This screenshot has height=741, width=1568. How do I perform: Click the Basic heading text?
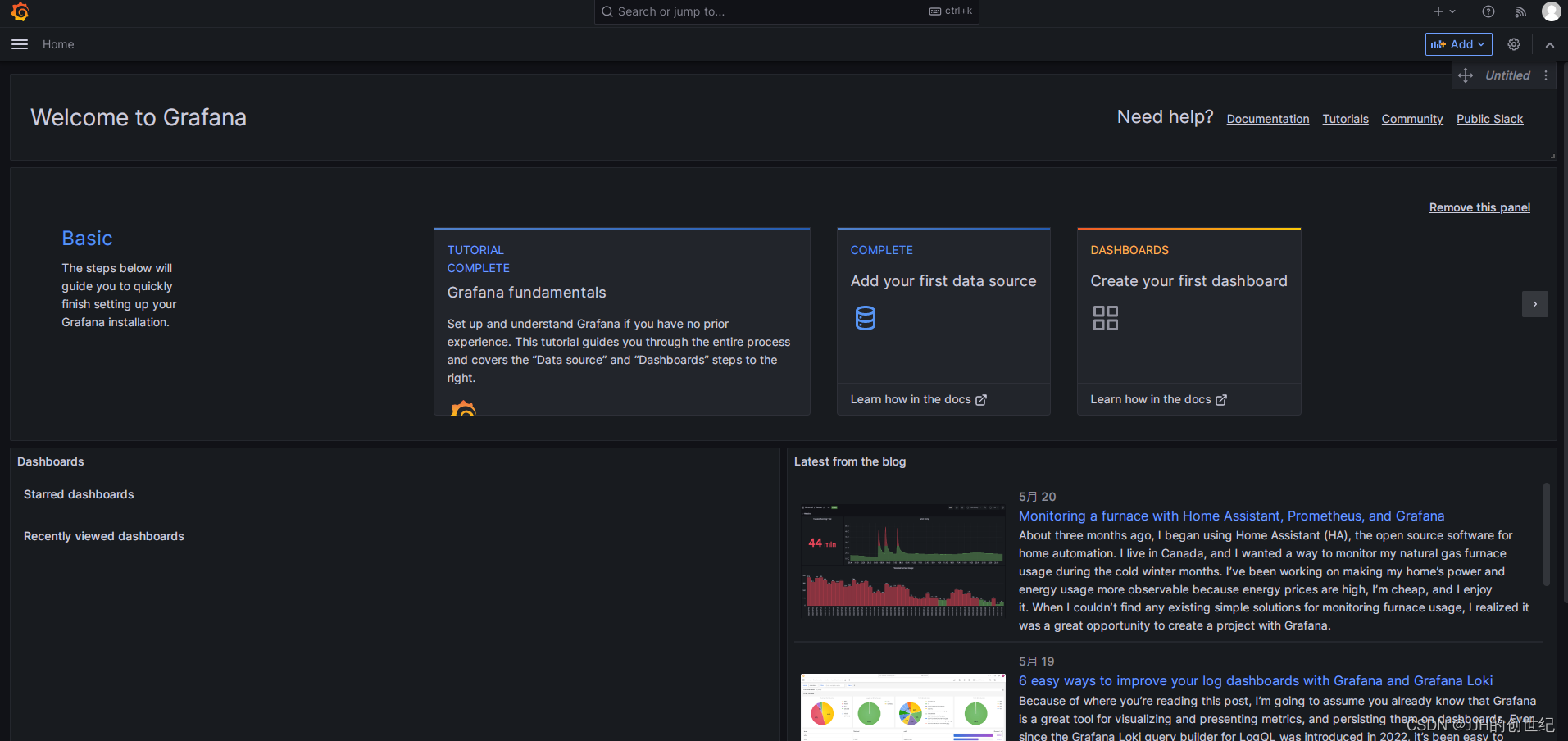point(87,239)
